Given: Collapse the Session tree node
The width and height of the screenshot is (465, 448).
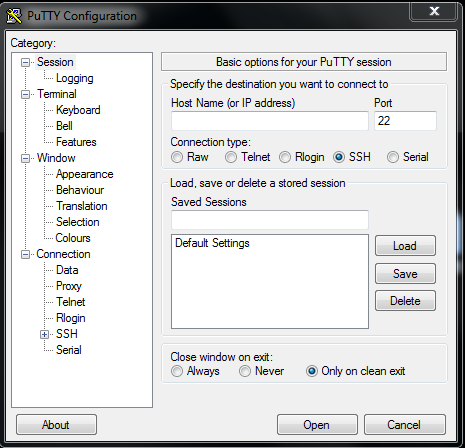Looking at the screenshot, I should (x=25, y=62).
